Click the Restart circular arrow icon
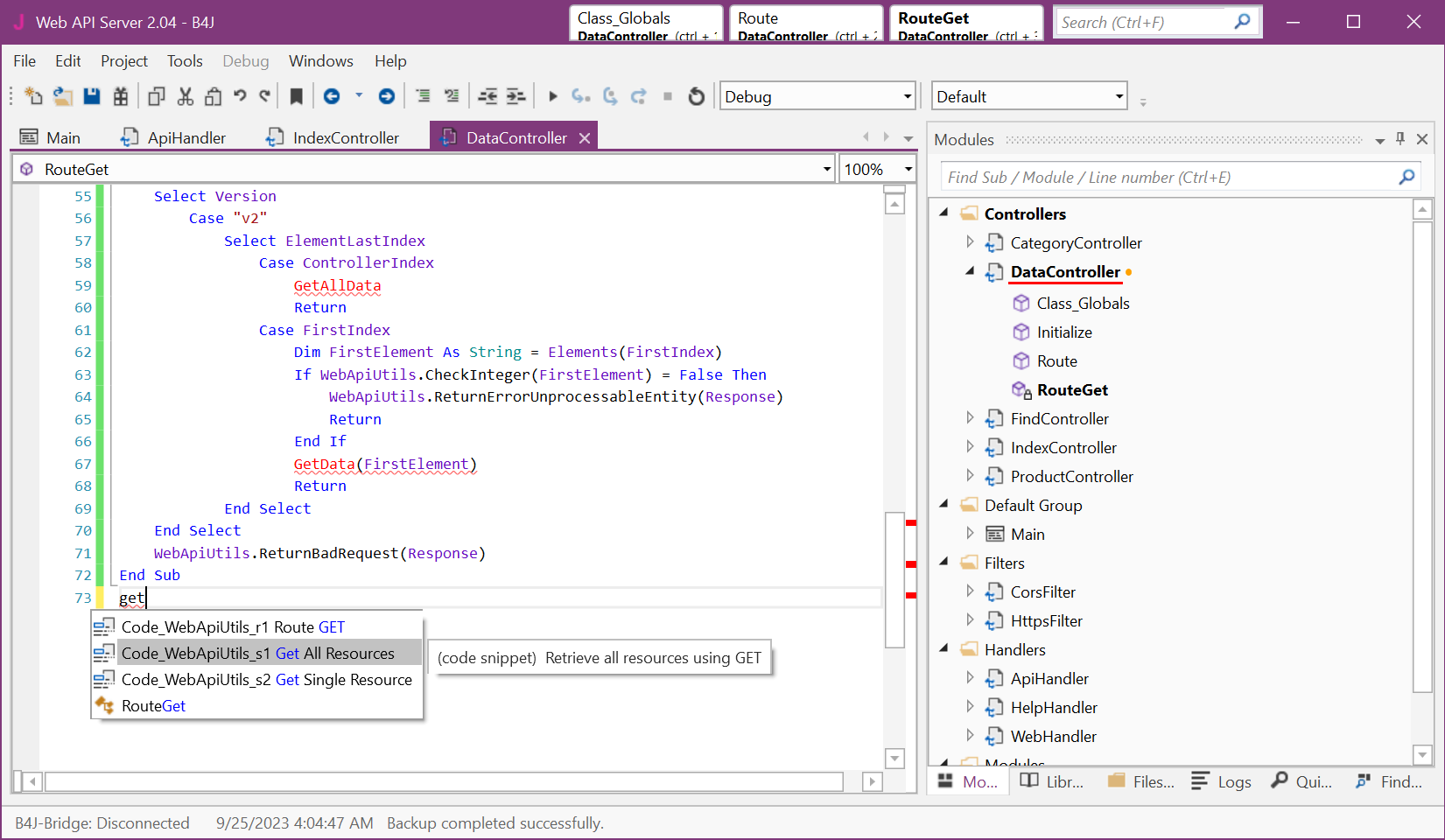Viewport: 1445px width, 840px height. [x=696, y=96]
